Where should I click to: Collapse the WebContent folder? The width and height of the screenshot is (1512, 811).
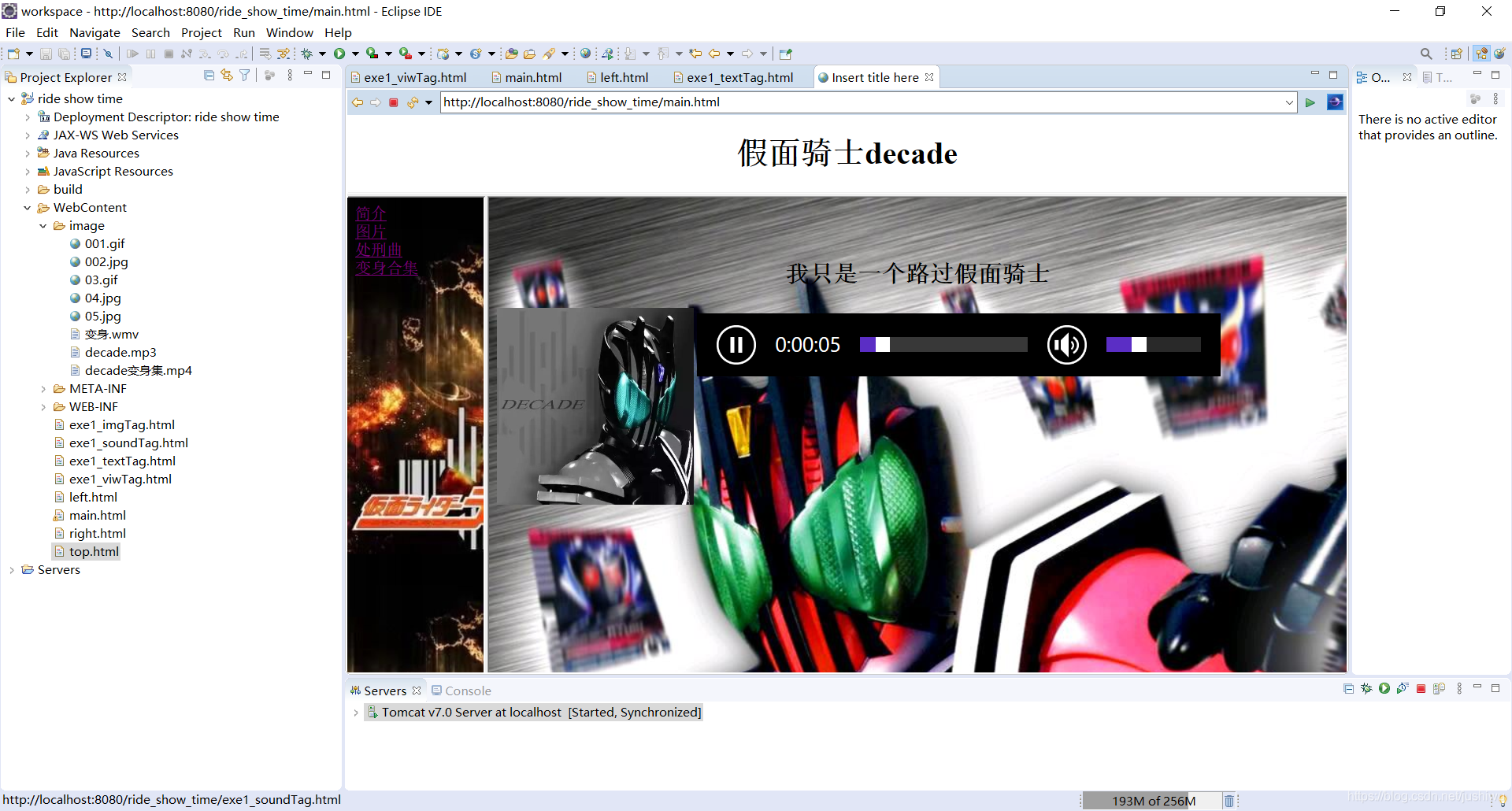(27, 208)
